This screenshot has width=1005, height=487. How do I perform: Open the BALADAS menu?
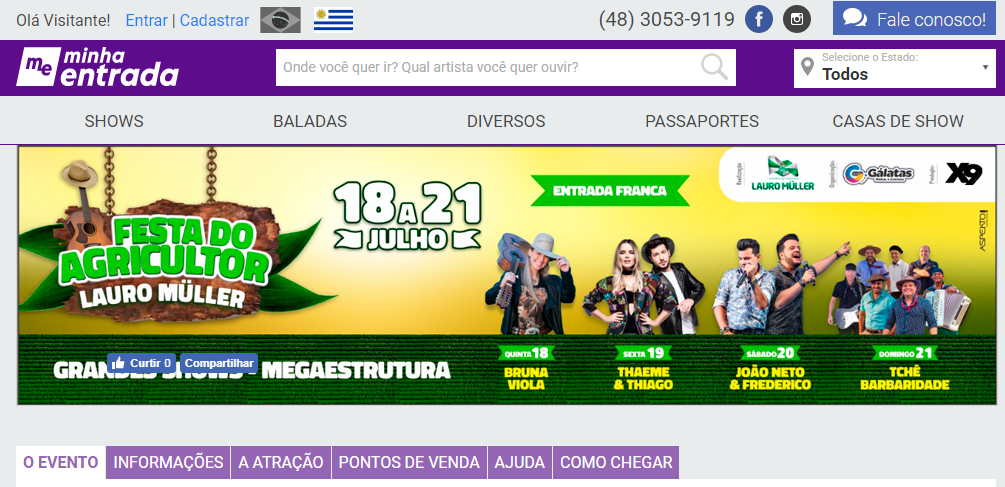[310, 121]
